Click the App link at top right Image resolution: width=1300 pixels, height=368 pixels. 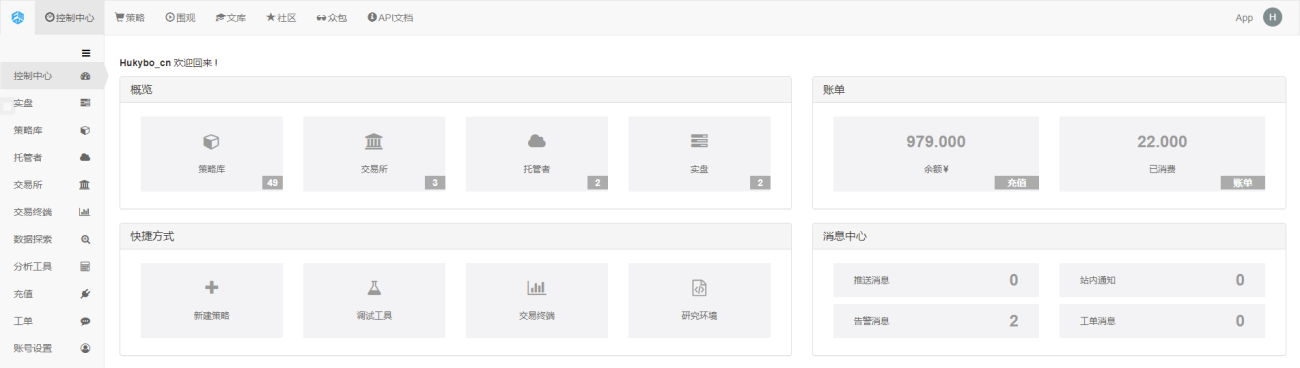click(1244, 18)
